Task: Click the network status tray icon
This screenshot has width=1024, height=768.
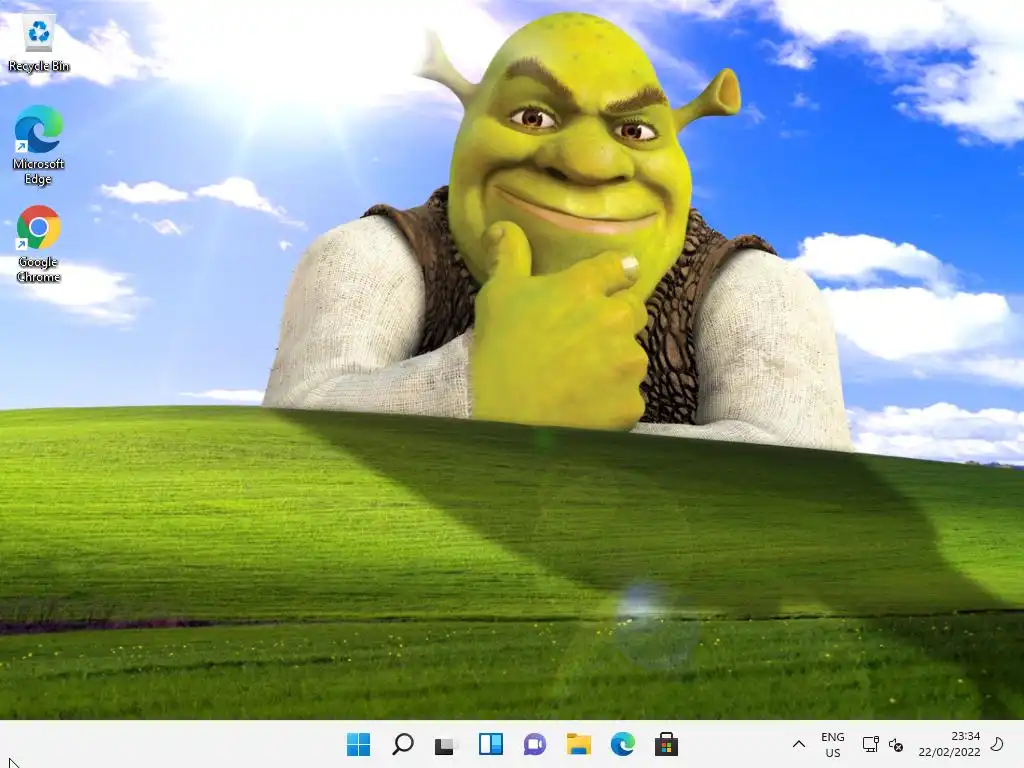Action: (871, 744)
